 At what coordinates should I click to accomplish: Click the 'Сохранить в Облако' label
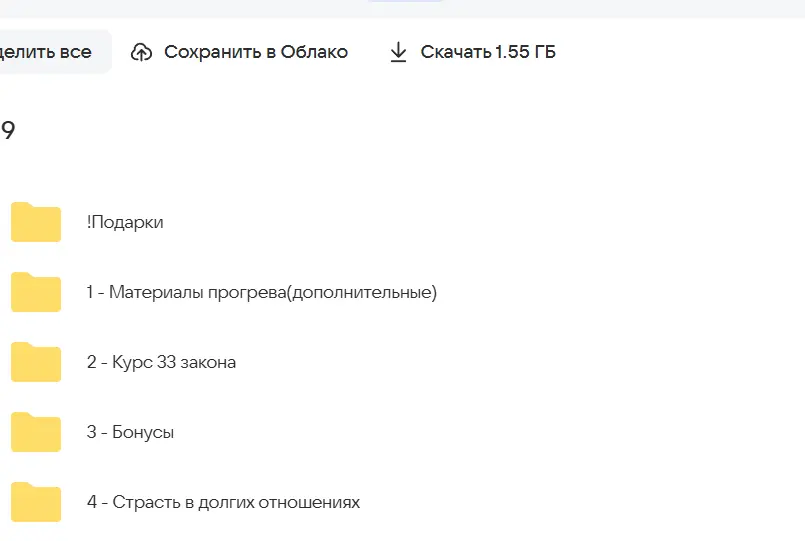pos(256,52)
